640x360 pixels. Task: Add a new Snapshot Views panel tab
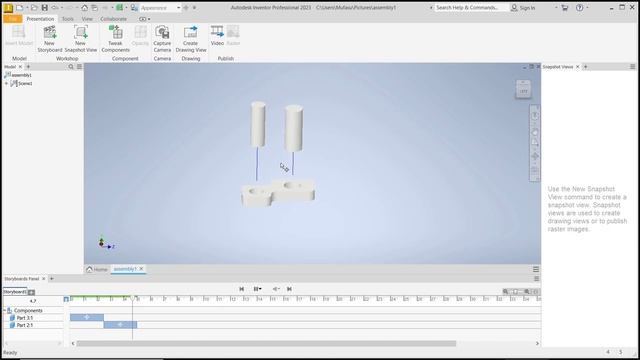tap(585, 67)
